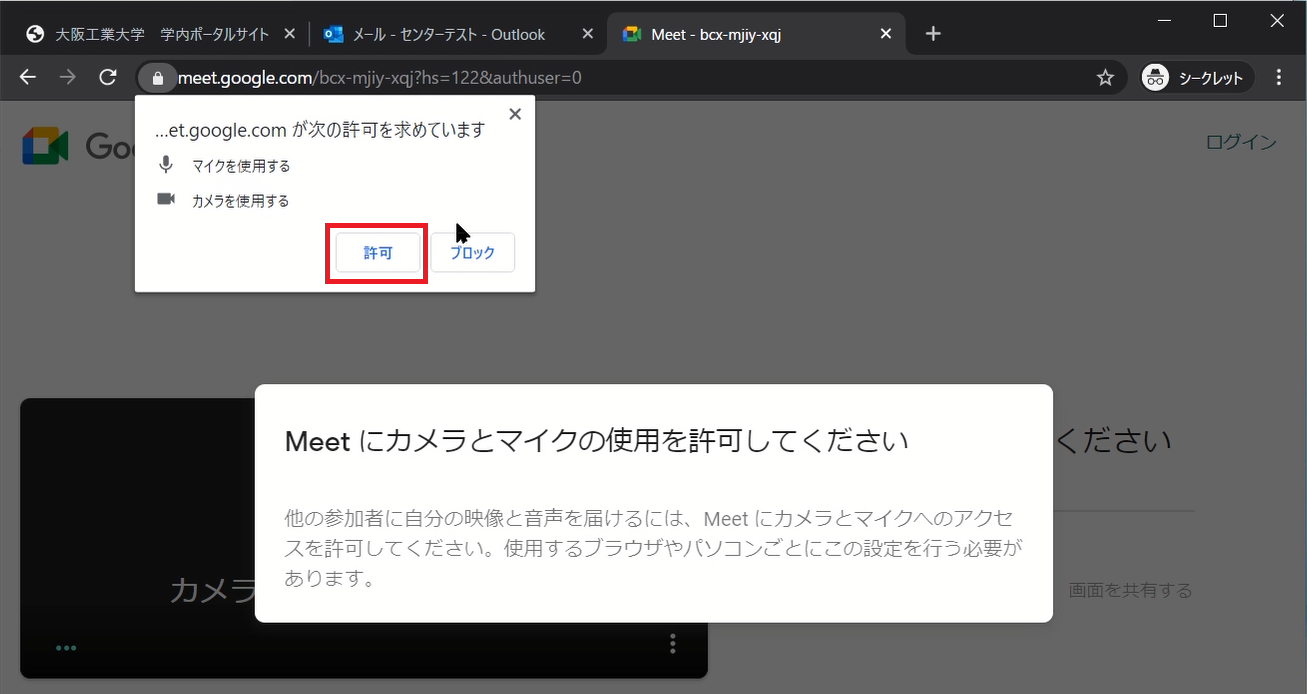Image resolution: width=1307 pixels, height=694 pixels.
Task: Click the Google Meet logo
Action: click(x=45, y=146)
